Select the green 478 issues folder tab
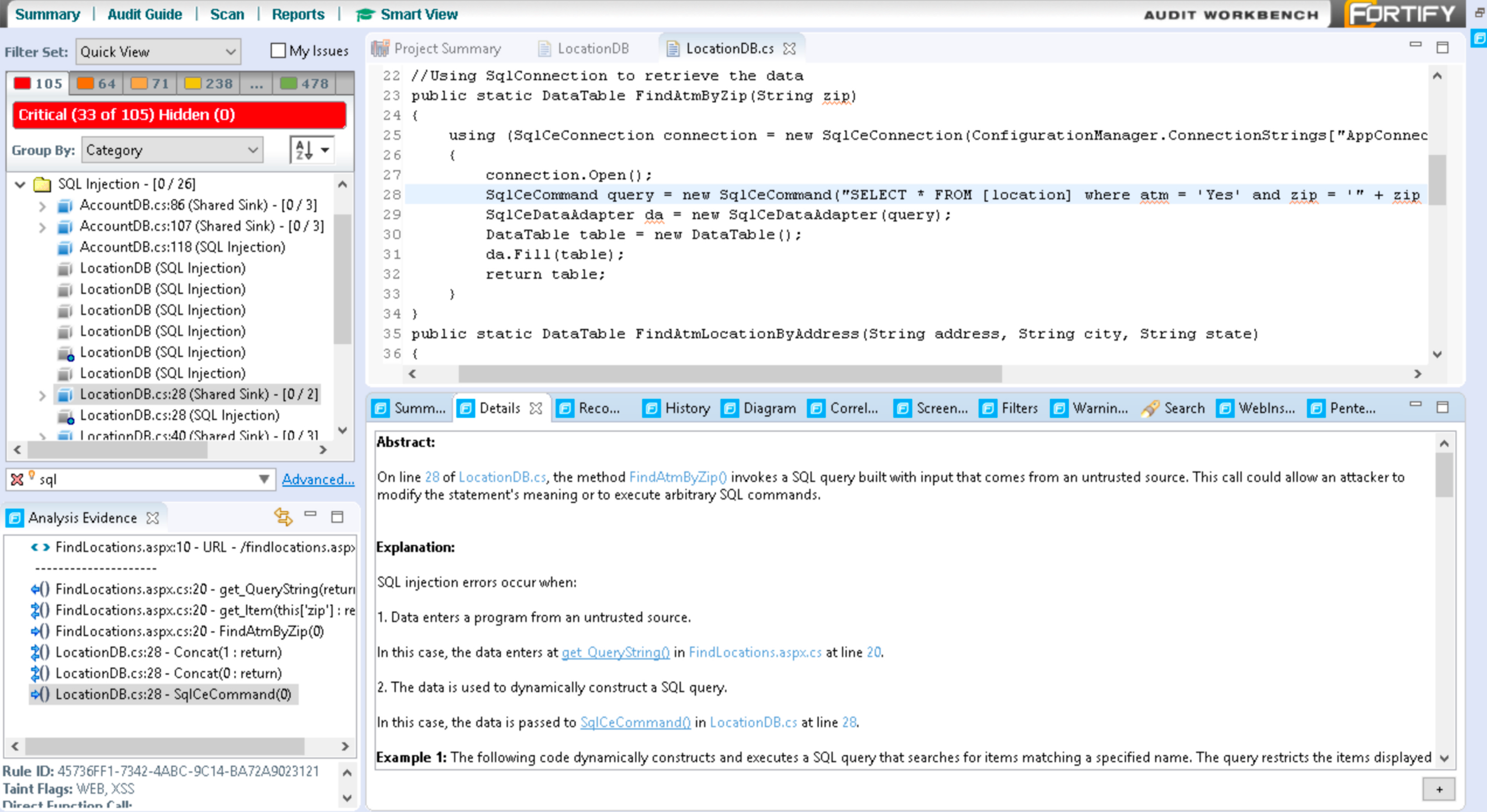Screen dimensions: 1487x812 304,84
